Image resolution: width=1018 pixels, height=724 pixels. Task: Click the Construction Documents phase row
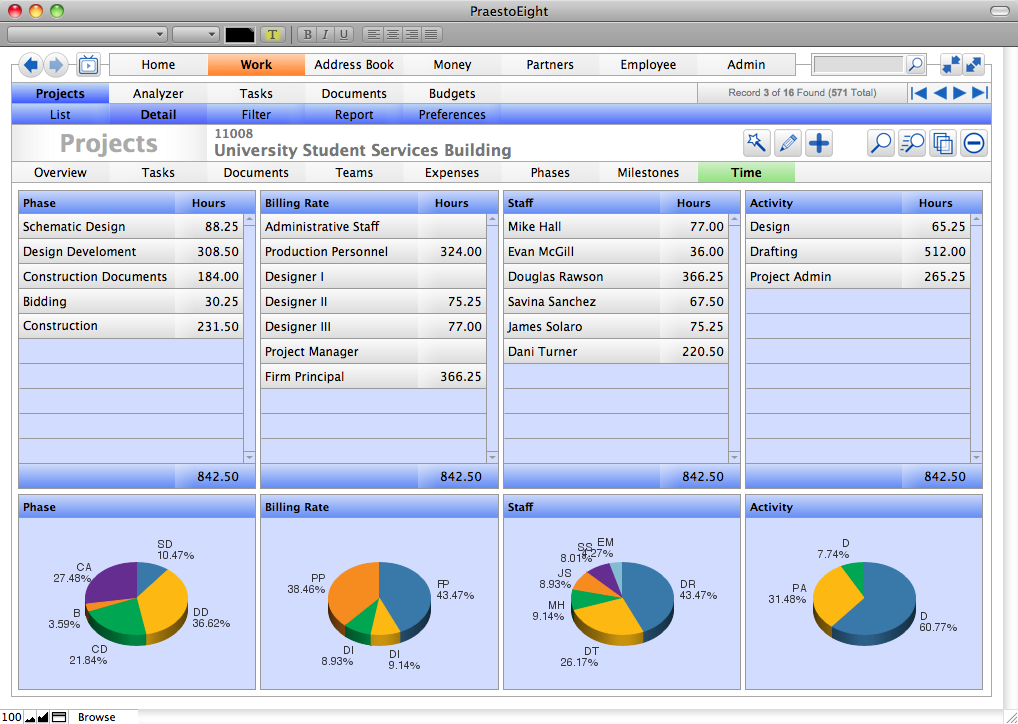pos(131,277)
